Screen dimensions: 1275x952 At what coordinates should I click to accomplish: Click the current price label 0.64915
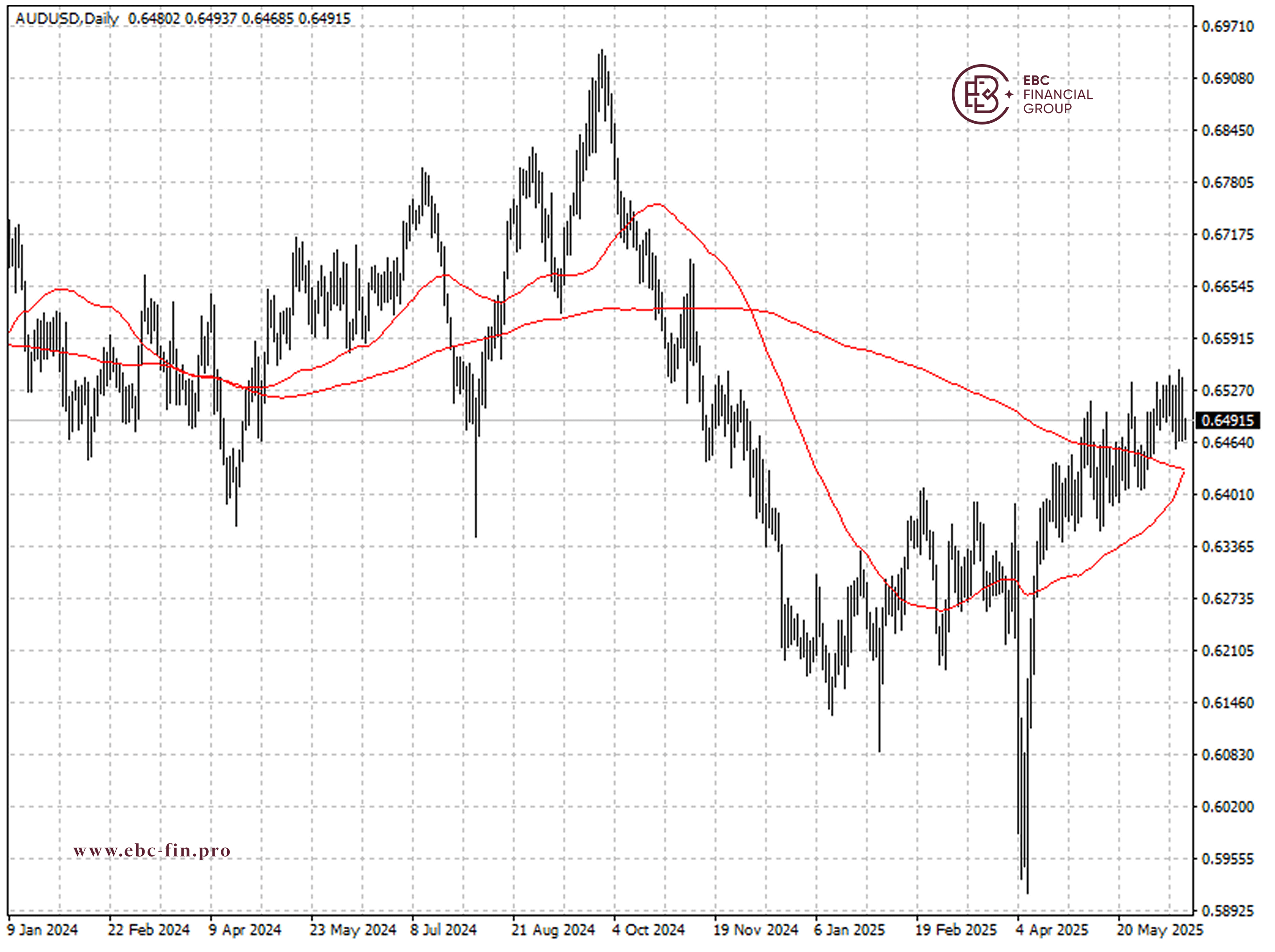tap(1228, 421)
